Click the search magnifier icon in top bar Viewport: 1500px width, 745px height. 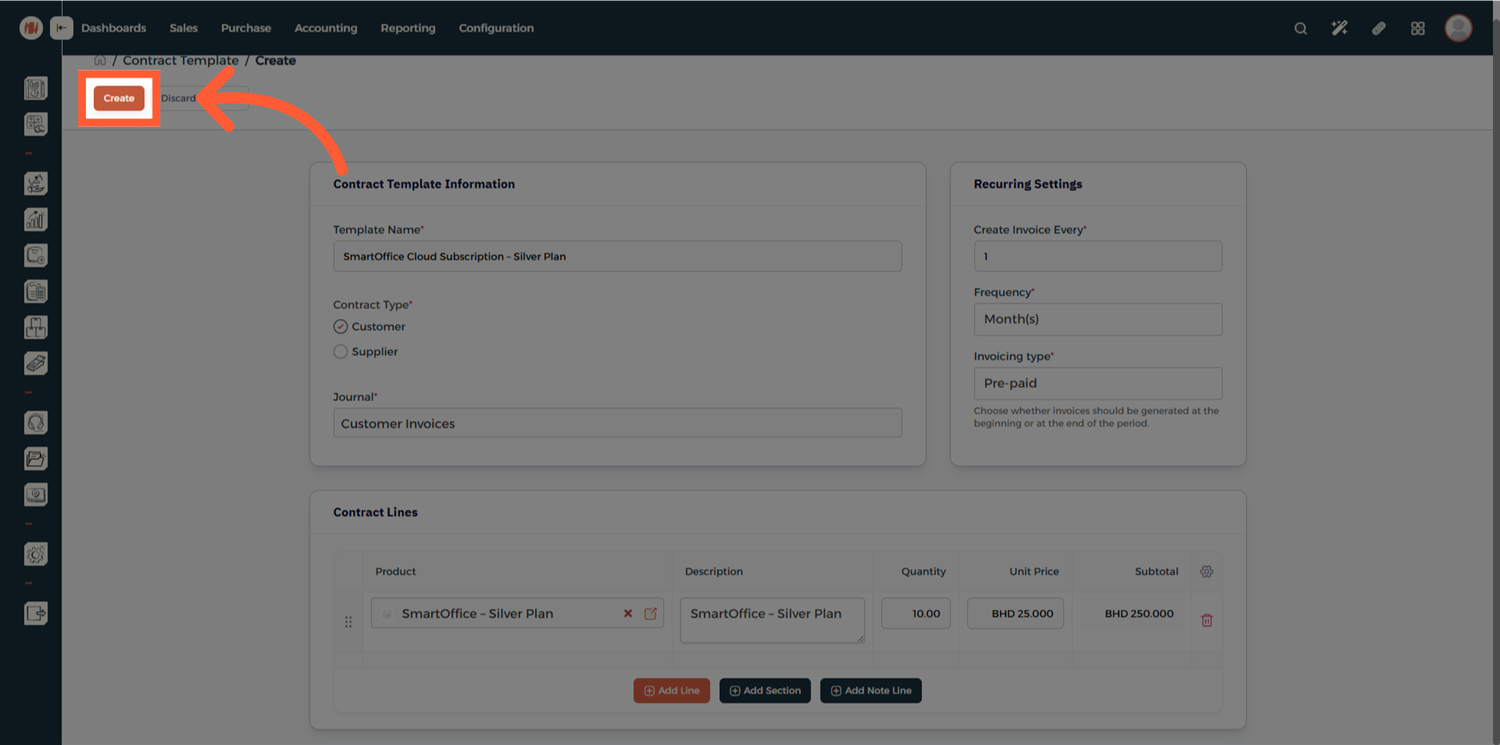click(1300, 28)
